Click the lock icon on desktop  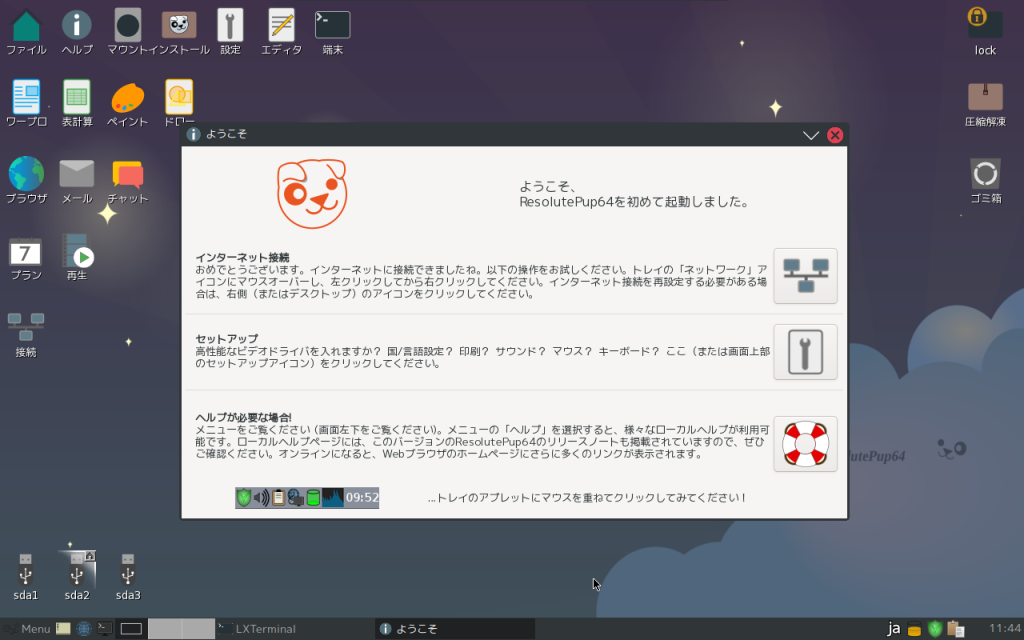click(985, 26)
